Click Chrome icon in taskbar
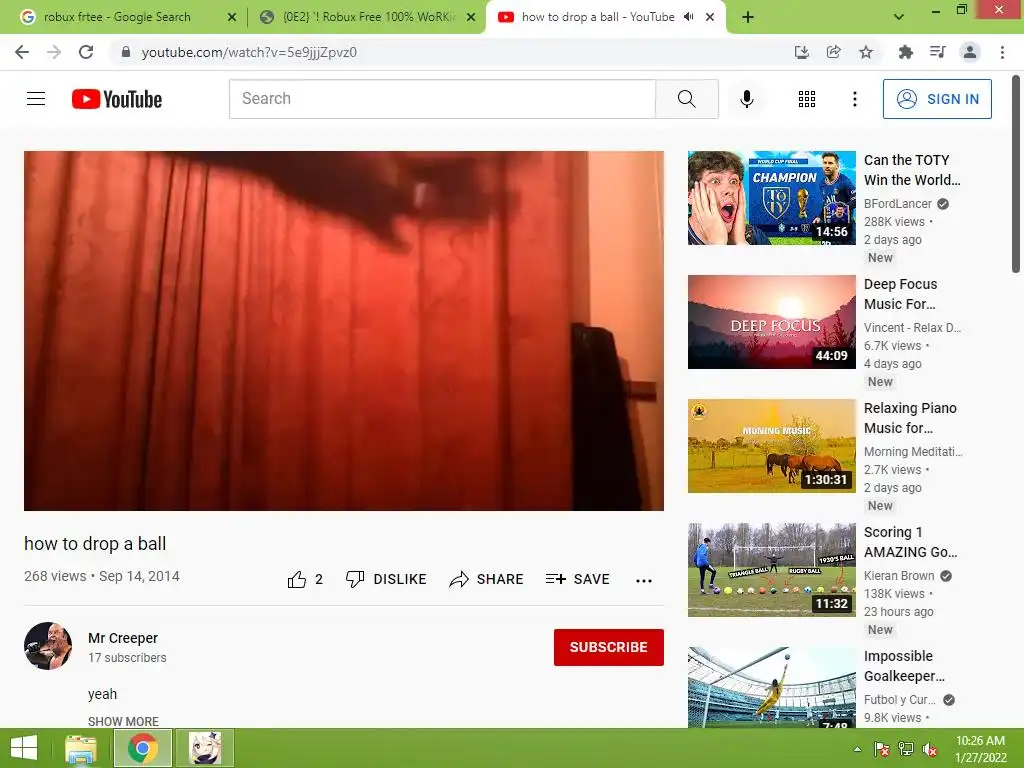Image resolution: width=1024 pixels, height=768 pixels. pyautogui.click(x=142, y=748)
